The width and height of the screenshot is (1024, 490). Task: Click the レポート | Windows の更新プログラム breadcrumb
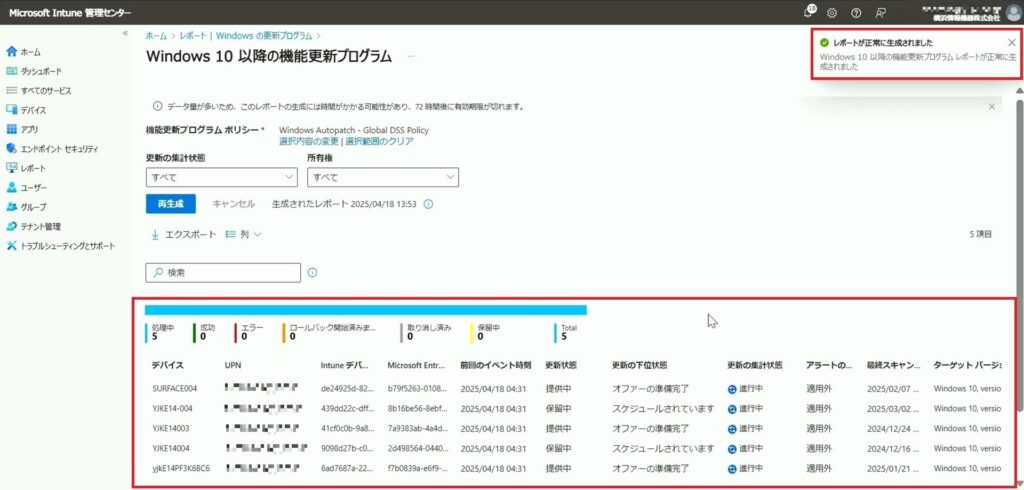(x=247, y=35)
